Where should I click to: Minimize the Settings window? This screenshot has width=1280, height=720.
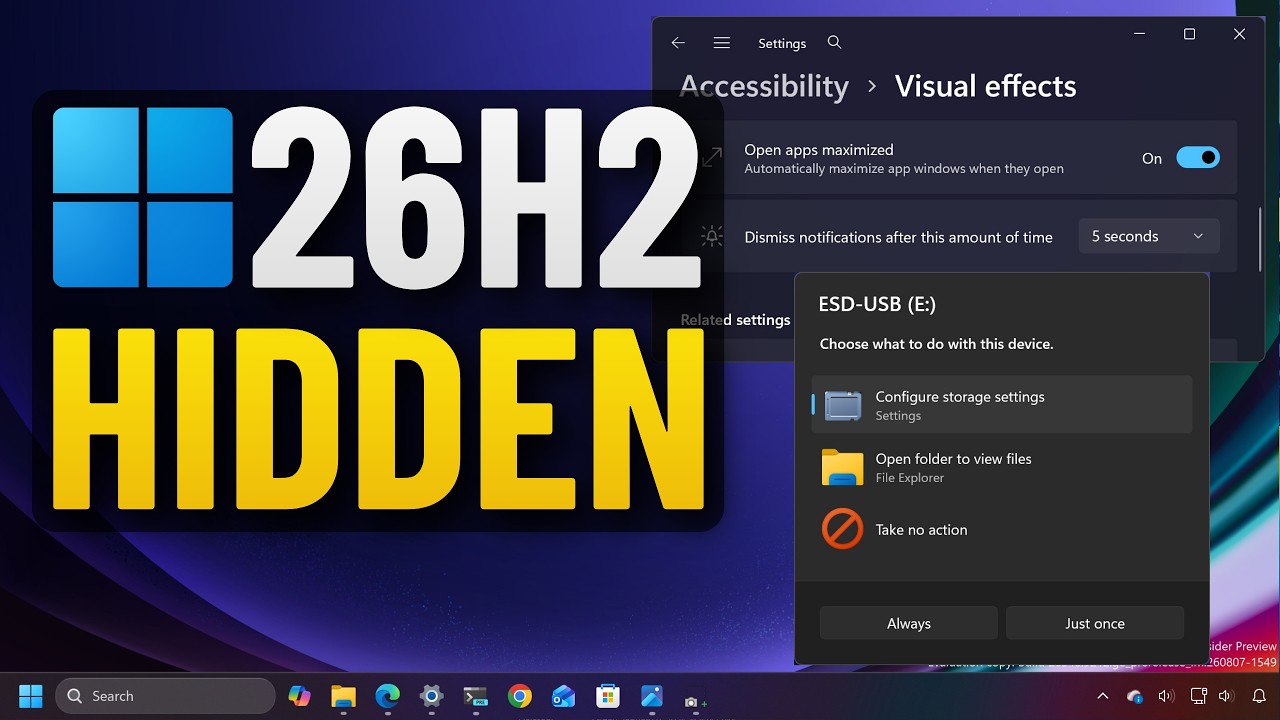(1140, 34)
